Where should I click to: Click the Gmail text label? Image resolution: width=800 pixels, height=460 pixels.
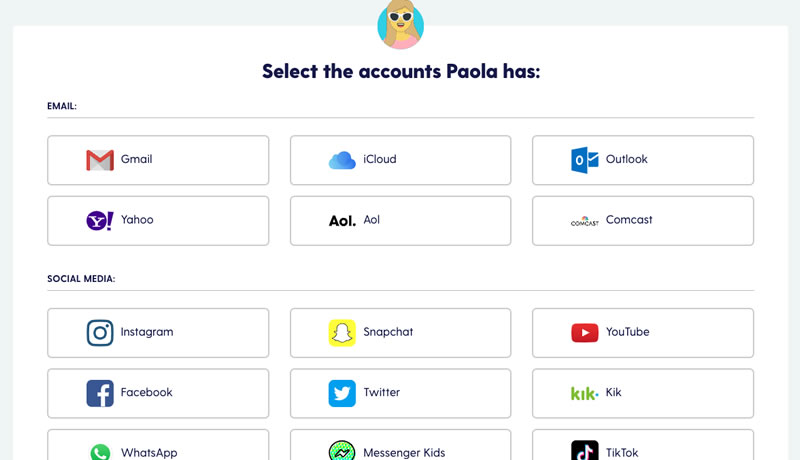coord(136,159)
